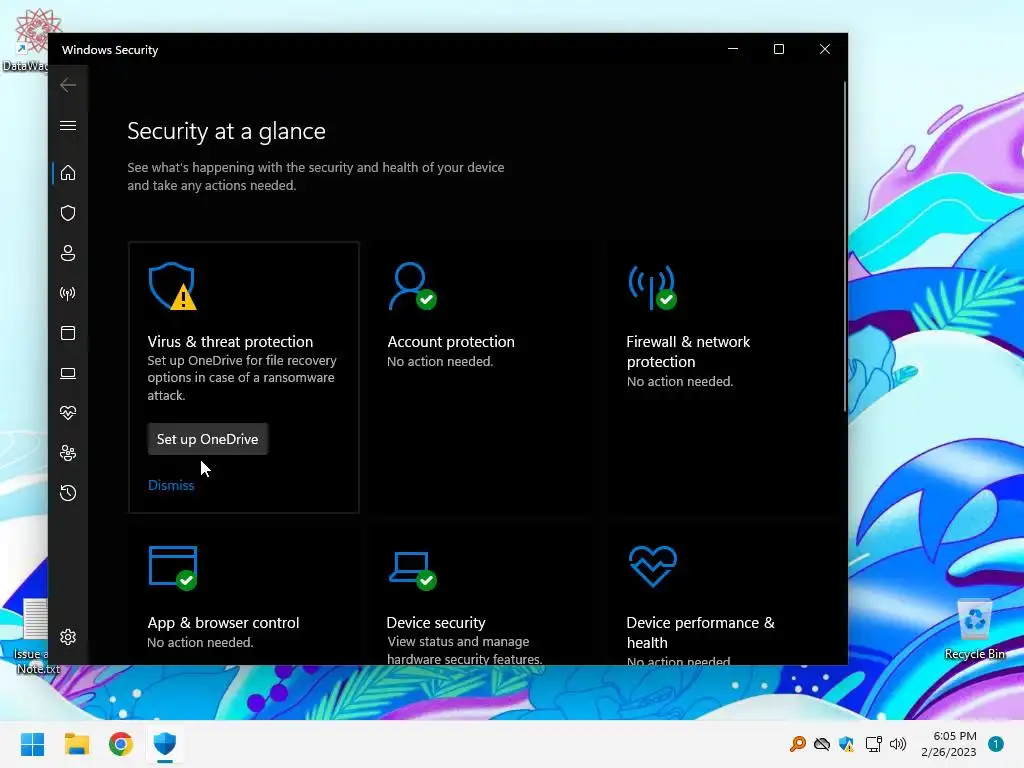Open Family options icon in sidebar
1024x768 pixels.
click(68, 453)
